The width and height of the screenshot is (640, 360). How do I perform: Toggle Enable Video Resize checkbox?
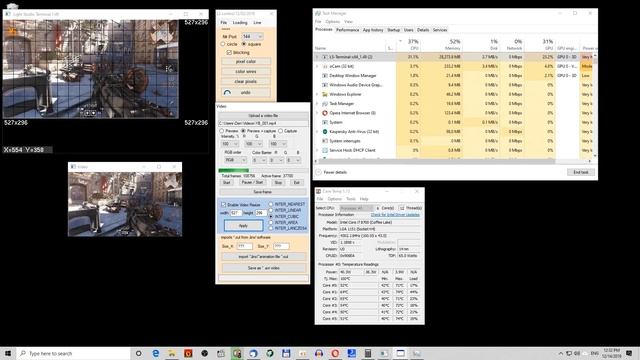[223, 204]
